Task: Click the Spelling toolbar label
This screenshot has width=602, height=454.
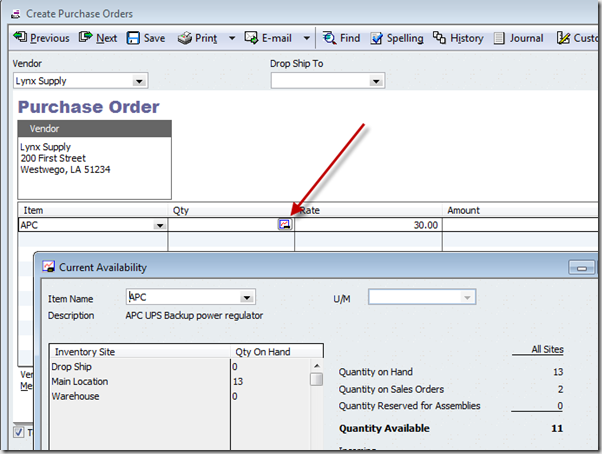Action: pyautogui.click(x=405, y=38)
